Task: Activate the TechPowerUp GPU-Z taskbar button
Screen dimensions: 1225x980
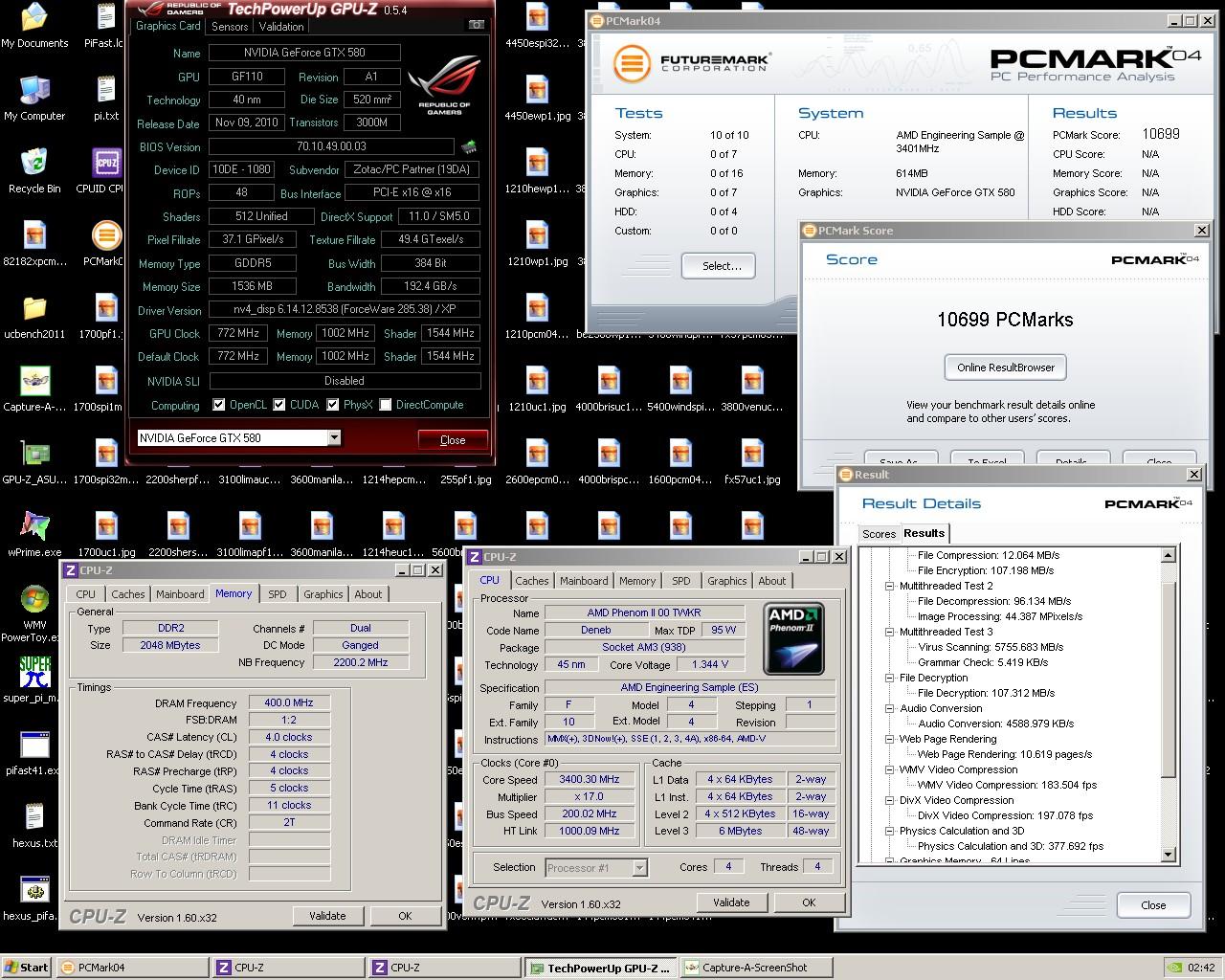Action: (599, 968)
